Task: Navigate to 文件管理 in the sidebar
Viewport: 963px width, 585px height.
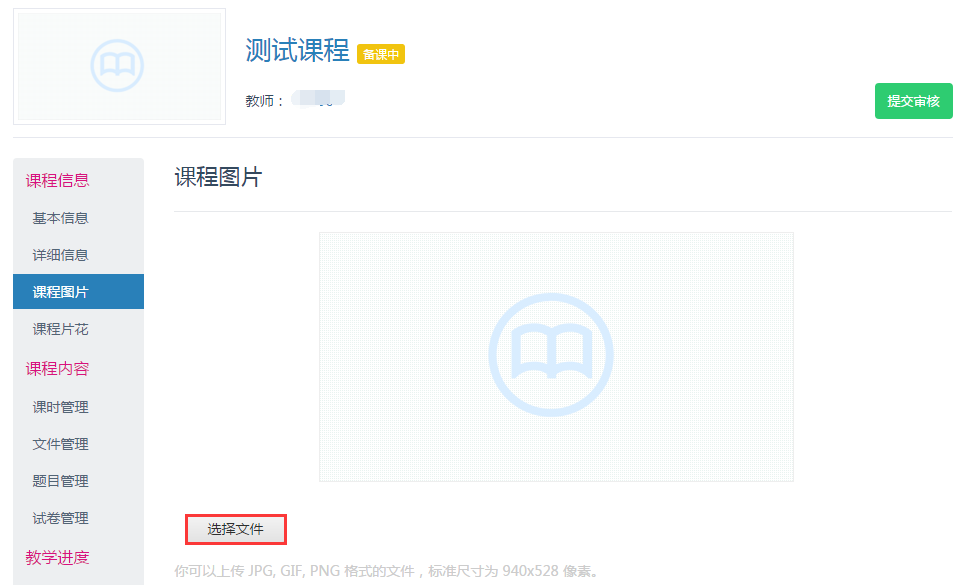Action: pyautogui.click(x=60, y=444)
